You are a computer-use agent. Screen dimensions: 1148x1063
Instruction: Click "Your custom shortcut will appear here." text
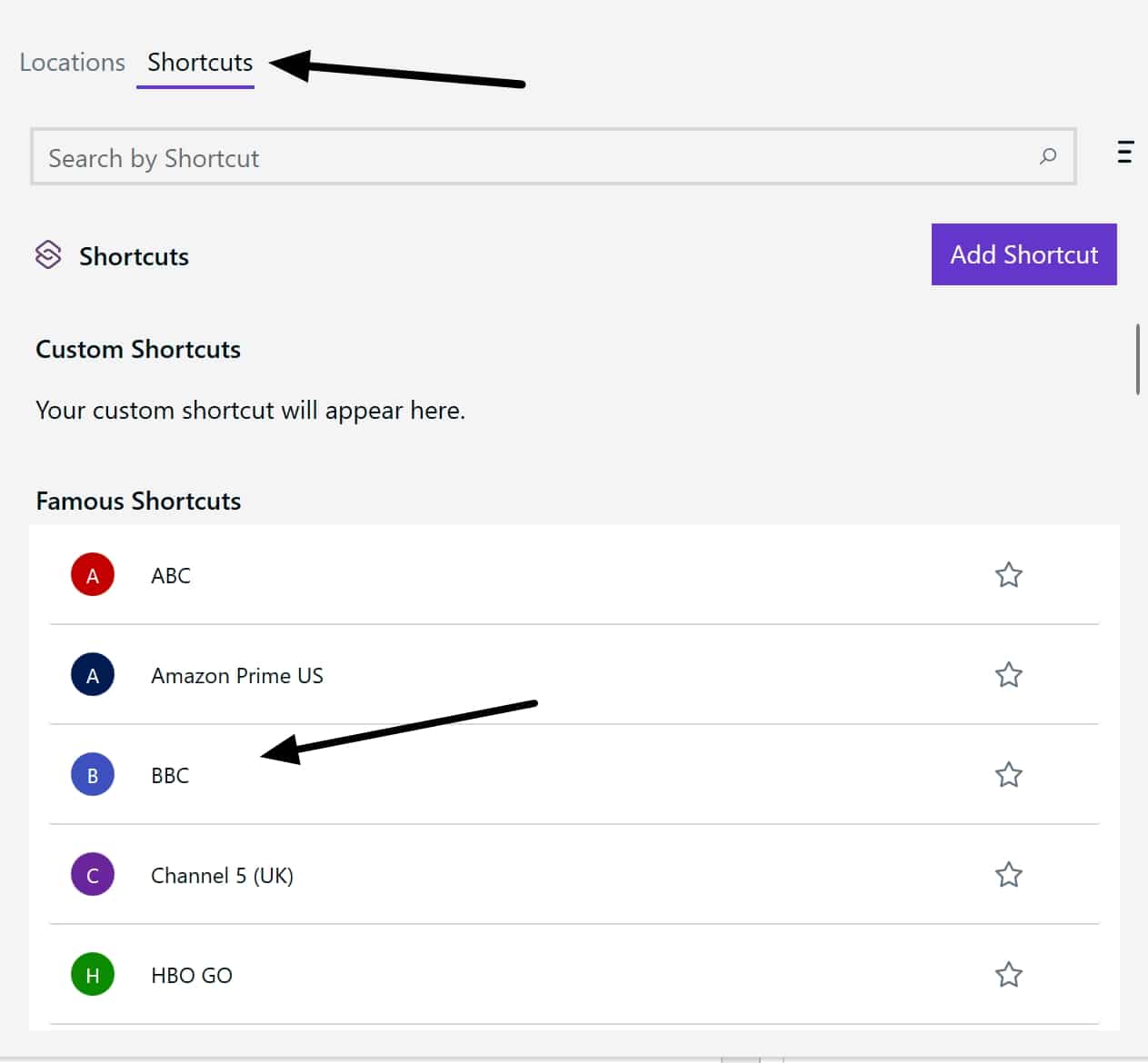pos(250,411)
